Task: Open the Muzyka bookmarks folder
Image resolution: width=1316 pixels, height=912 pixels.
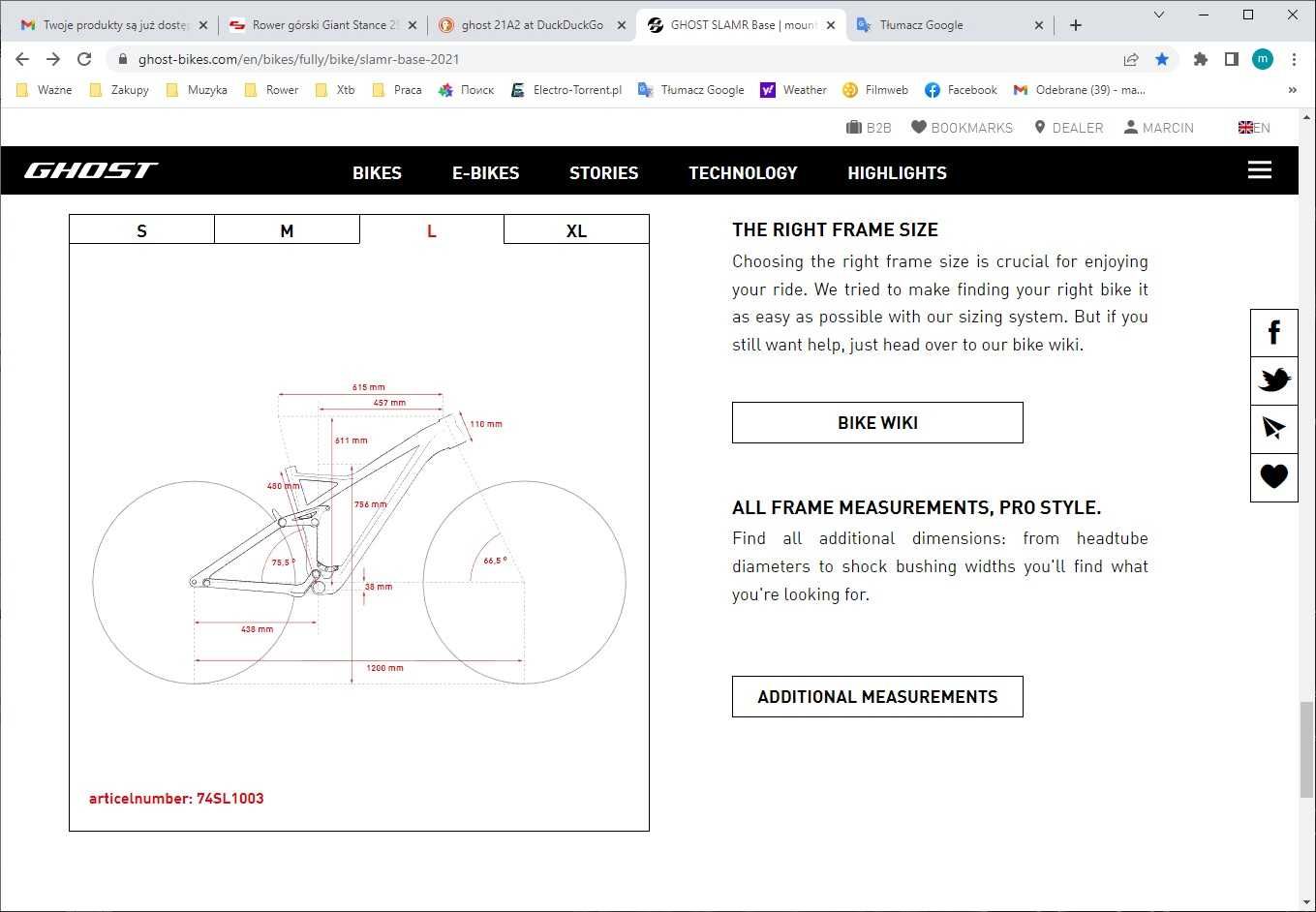Action: pos(197,90)
